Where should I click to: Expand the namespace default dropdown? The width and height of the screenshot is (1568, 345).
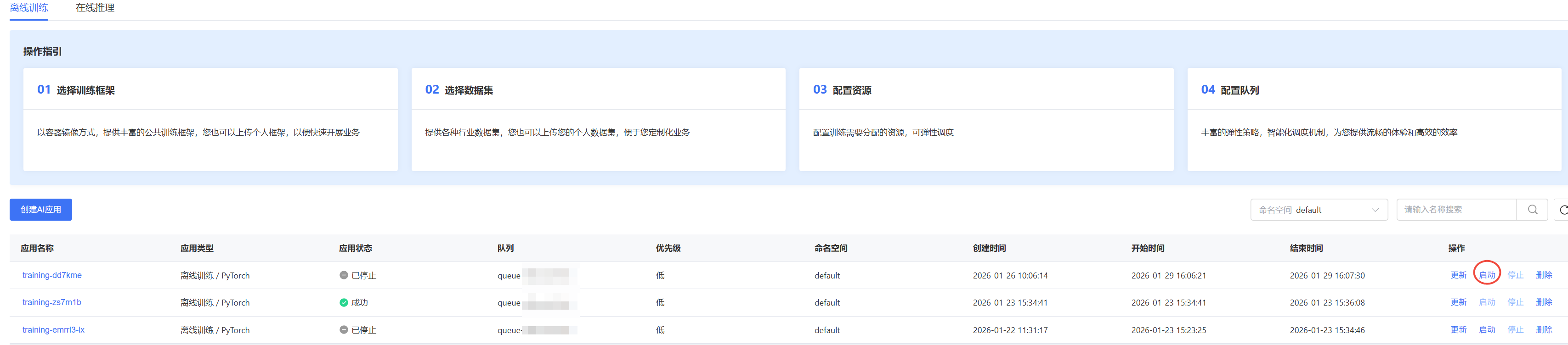pyautogui.click(x=1319, y=210)
